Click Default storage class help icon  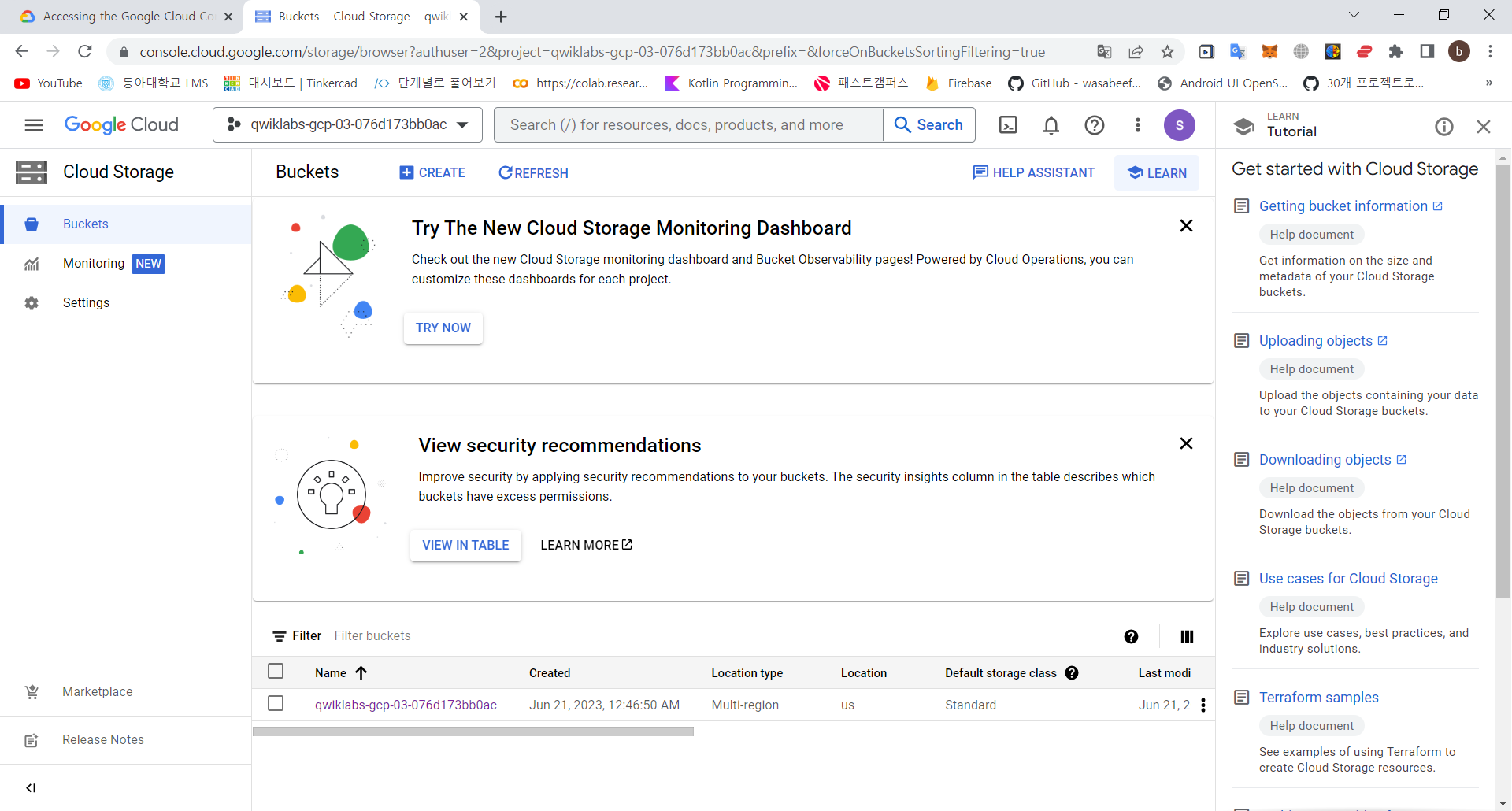point(1072,672)
